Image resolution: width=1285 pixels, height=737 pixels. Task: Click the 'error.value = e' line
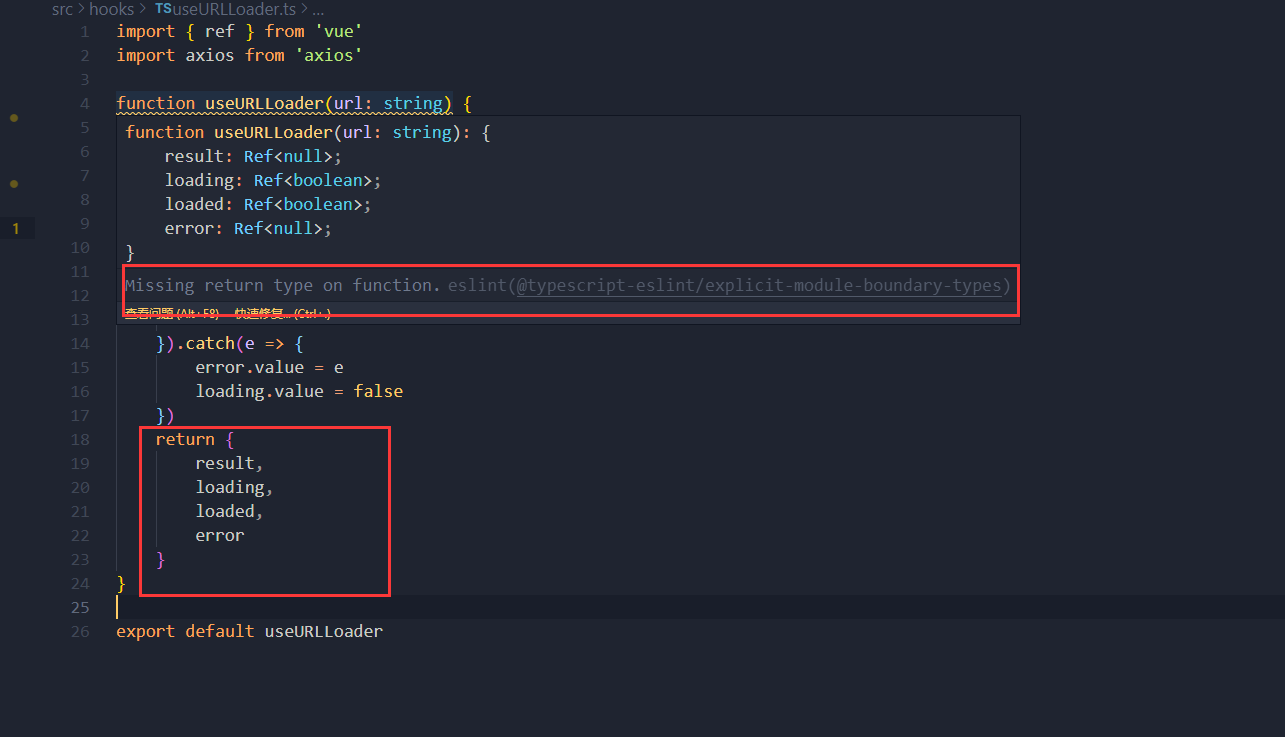[269, 367]
